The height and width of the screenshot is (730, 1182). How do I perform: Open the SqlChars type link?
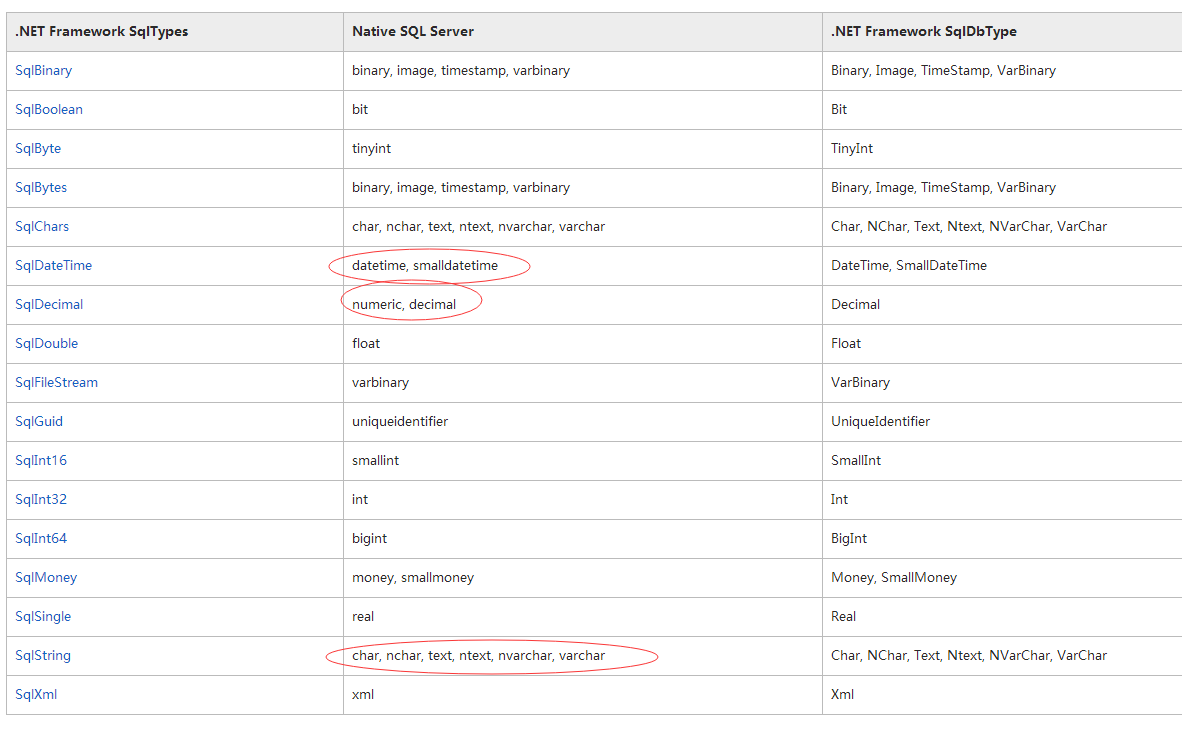click(42, 226)
